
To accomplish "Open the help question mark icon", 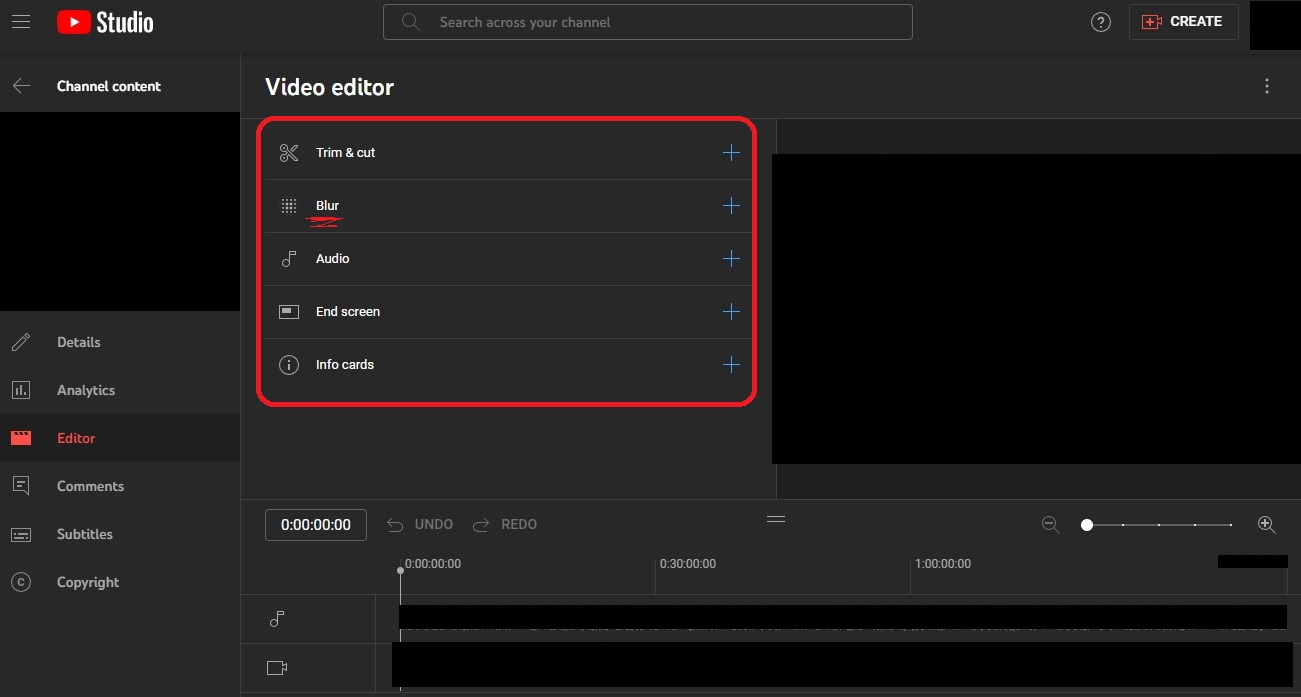I will tap(1101, 22).
